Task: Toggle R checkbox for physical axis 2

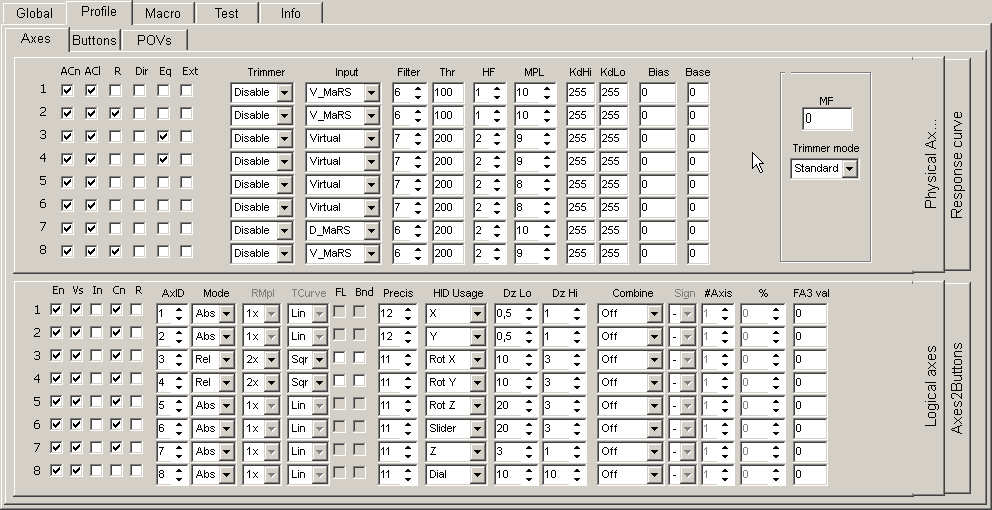Action: 115,113
